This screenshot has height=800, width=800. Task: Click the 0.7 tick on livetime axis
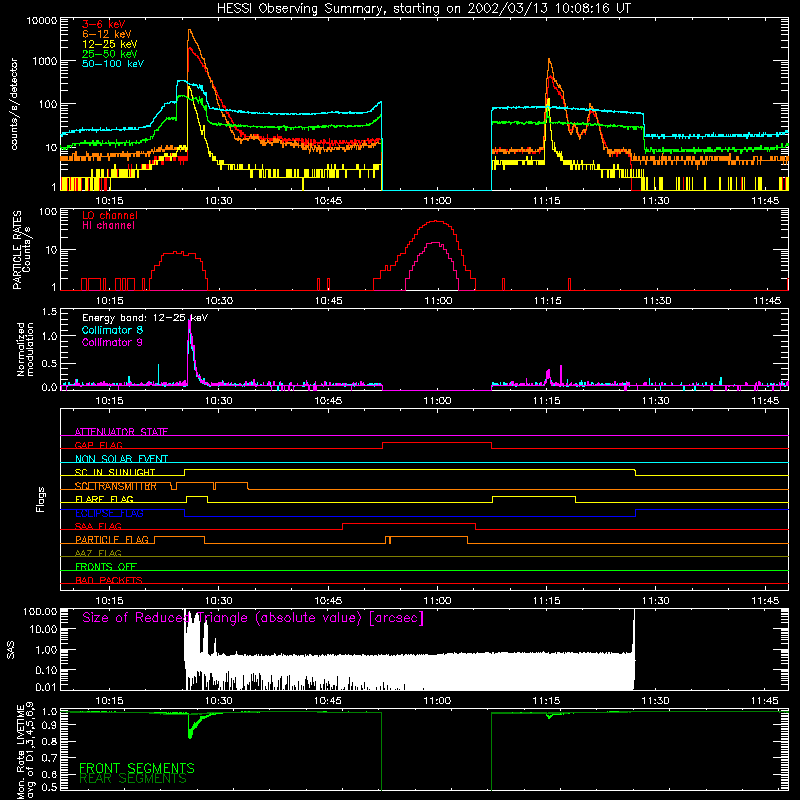pyautogui.click(x=49, y=758)
